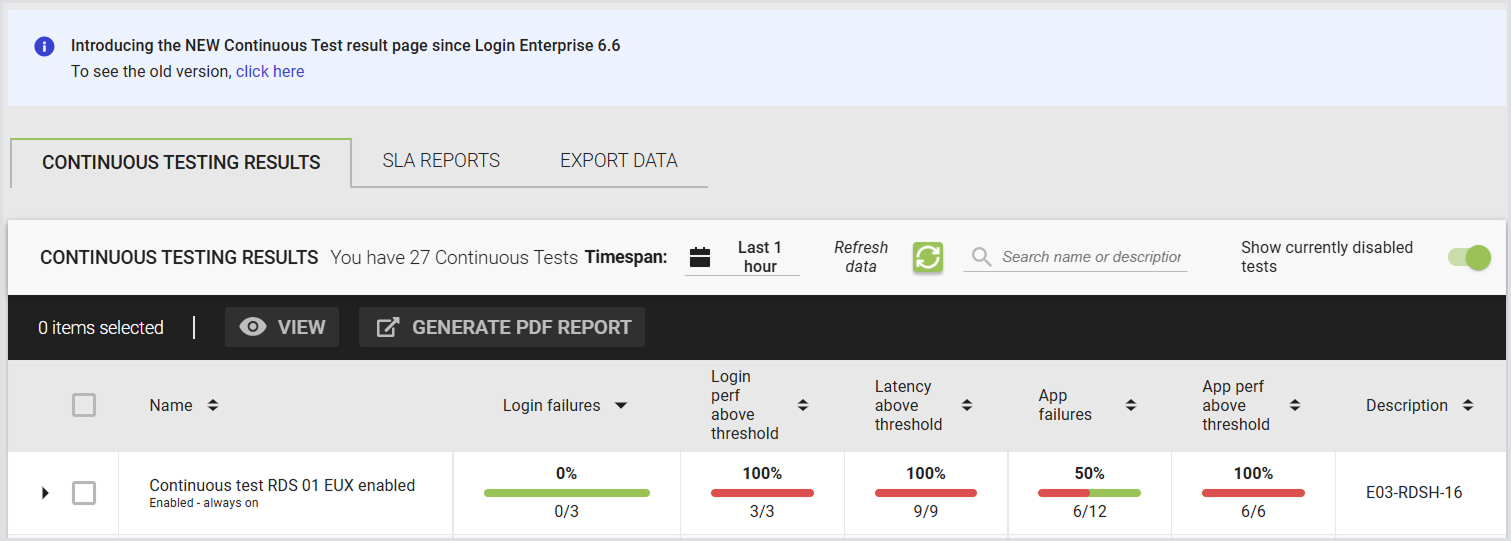Click the calendar icon next to Timespan
This screenshot has width=1511, height=541.
[700, 257]
